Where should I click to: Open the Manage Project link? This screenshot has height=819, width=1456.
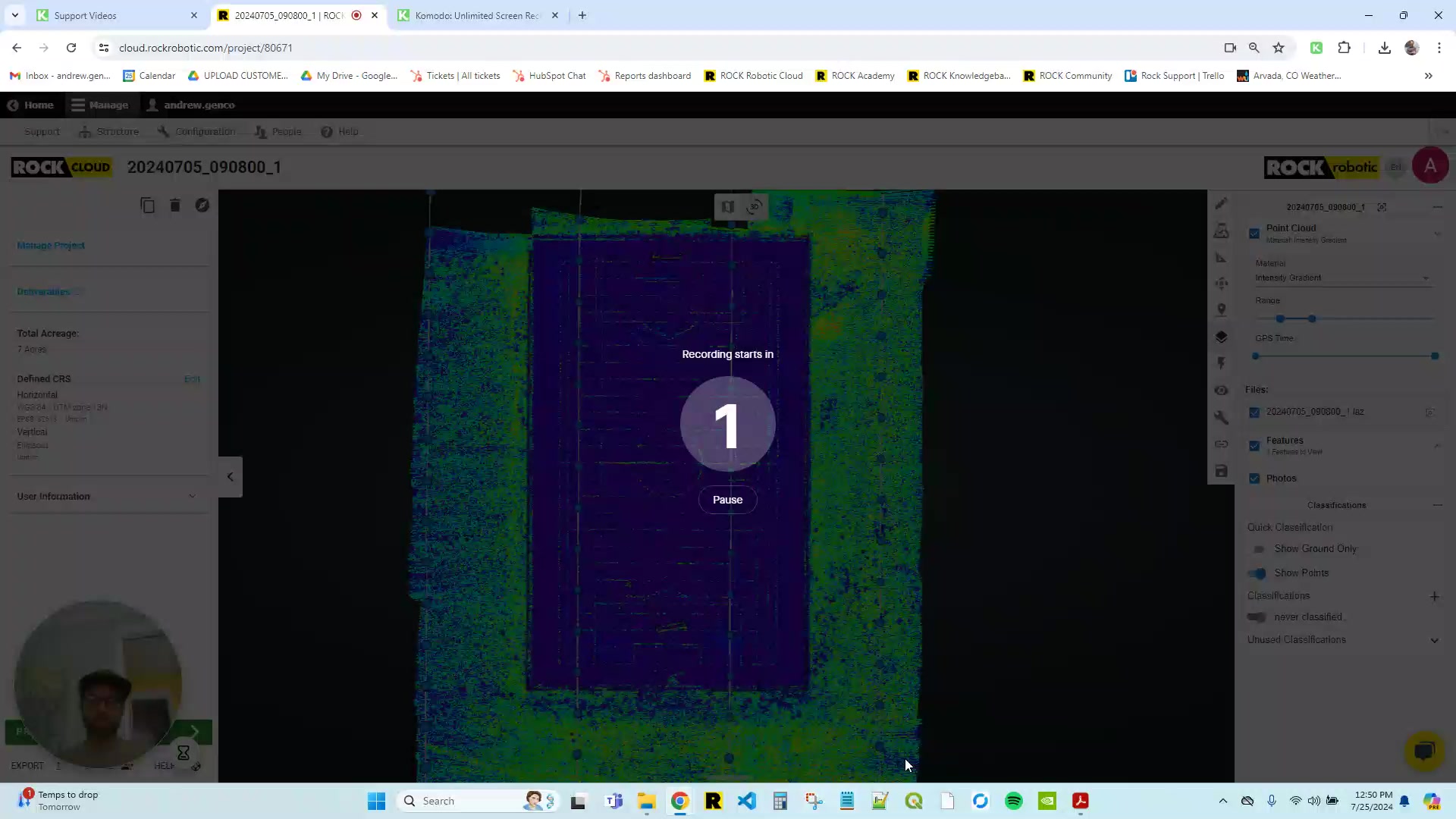pos(51,246)
